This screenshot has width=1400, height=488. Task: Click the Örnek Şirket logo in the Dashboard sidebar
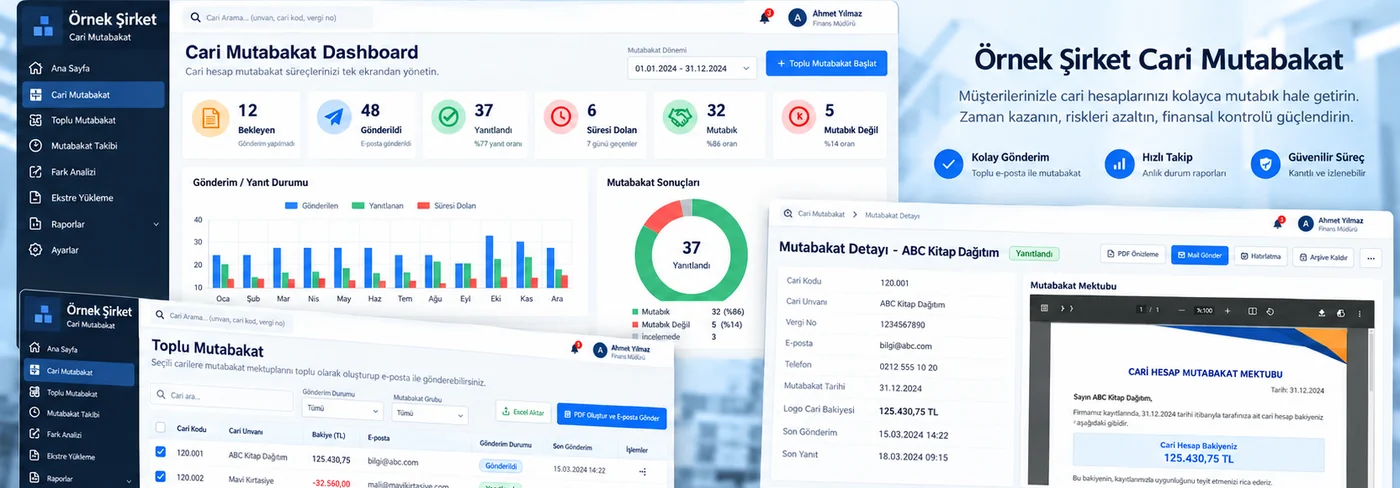coord(42,25)
